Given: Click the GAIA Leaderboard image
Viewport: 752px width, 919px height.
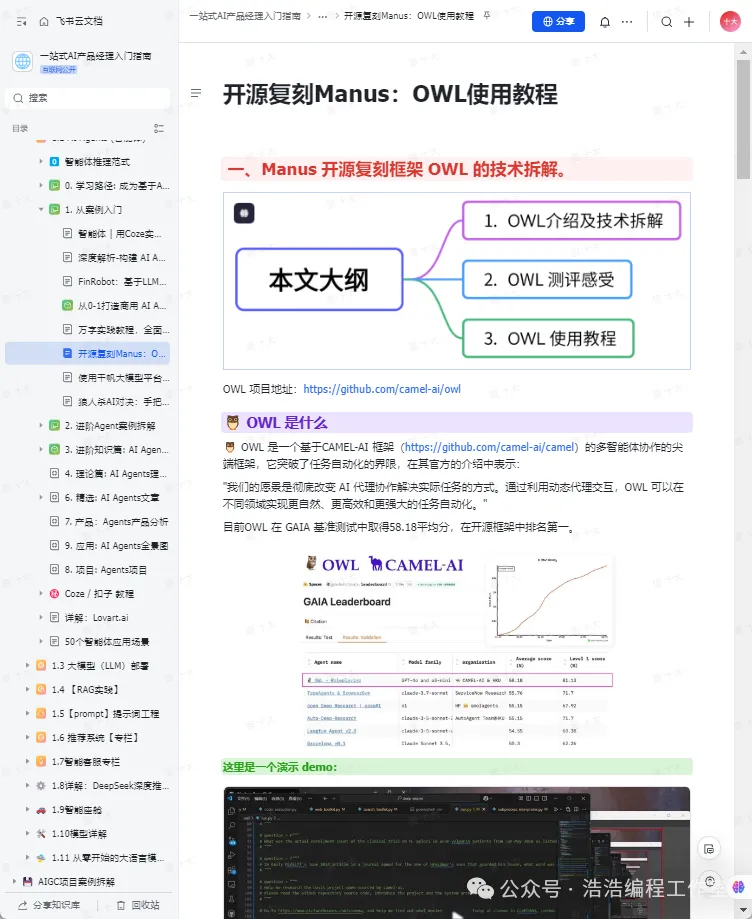Looking at the screenshot, I should point(457,652).
